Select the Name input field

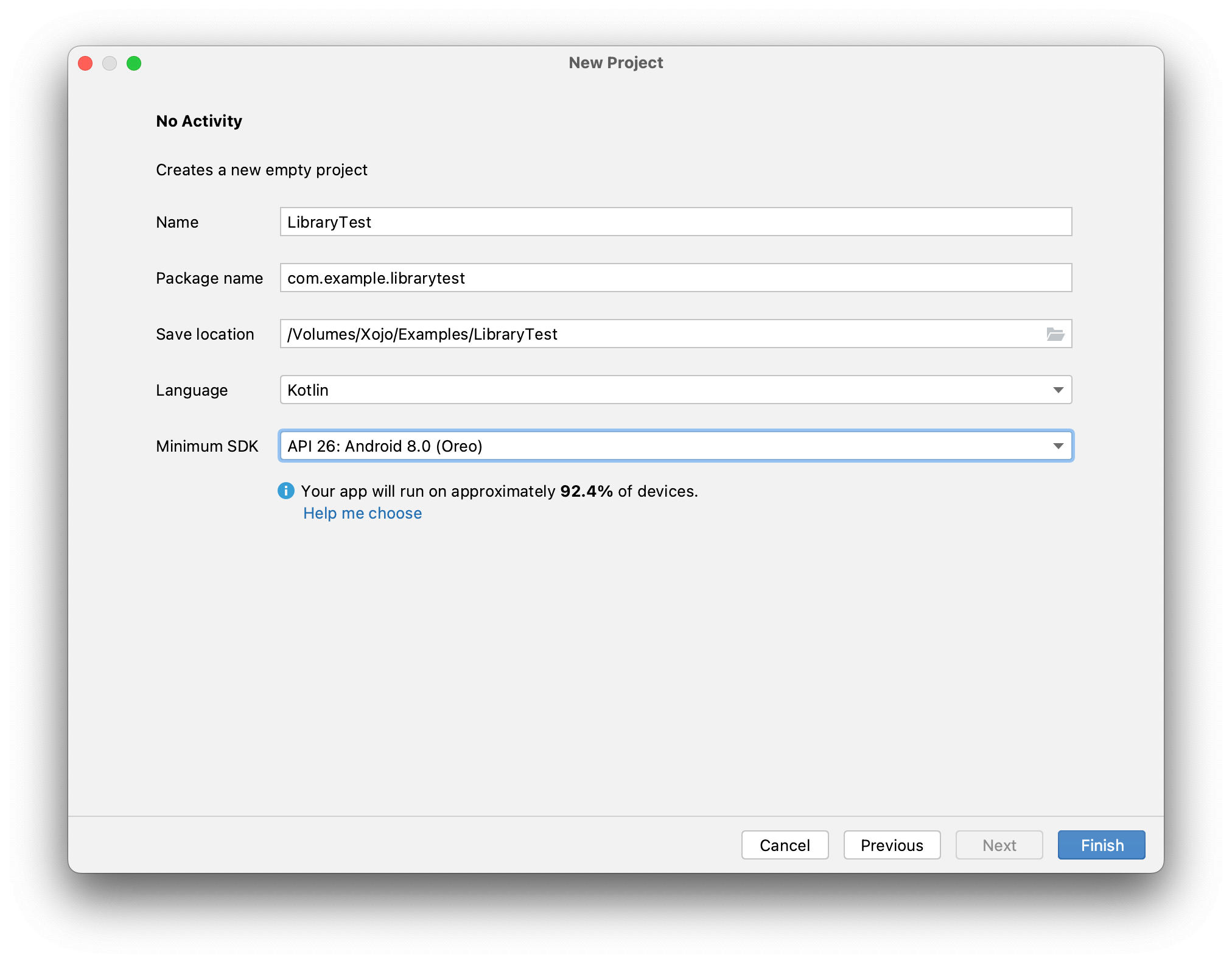point(676,222)
